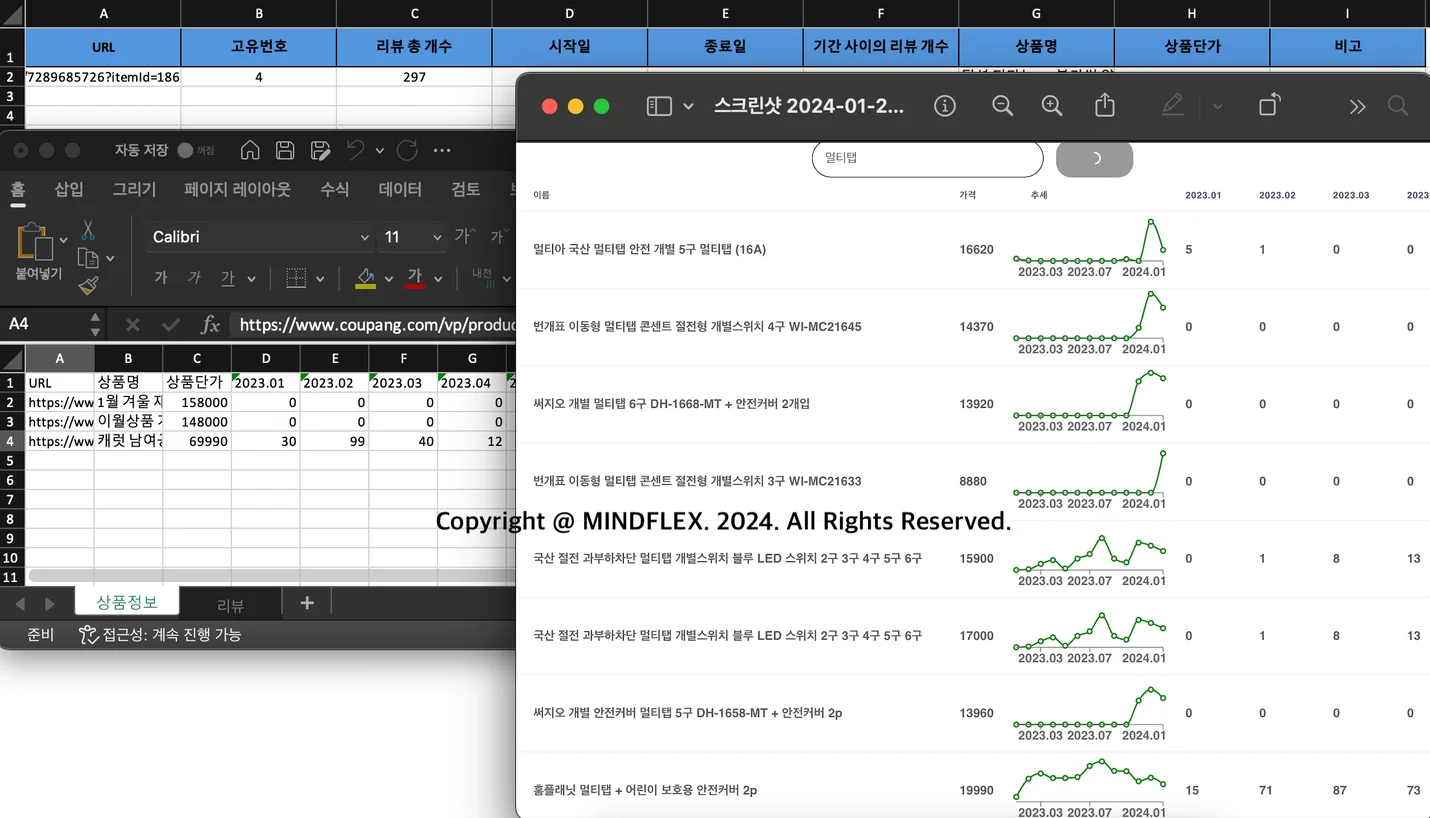Screen dimensions: 1430x818
Task: Click the fx insert function icon
Action: tap(210, 325)
